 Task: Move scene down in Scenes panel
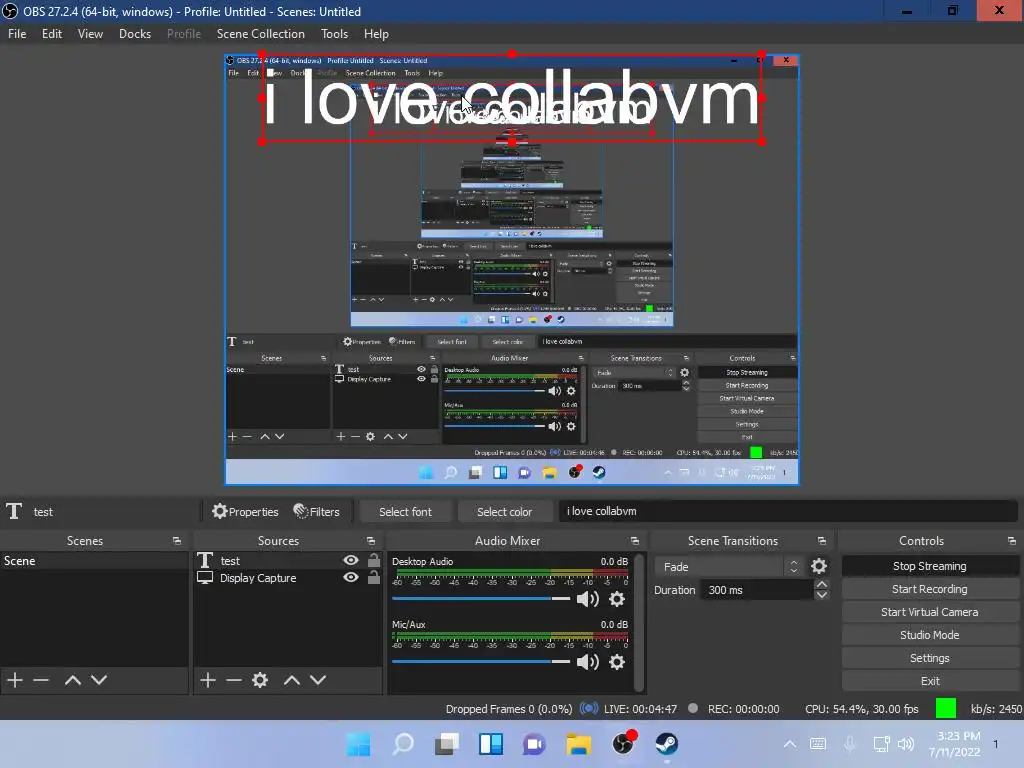pyautogui.click(x=99, y=680)
